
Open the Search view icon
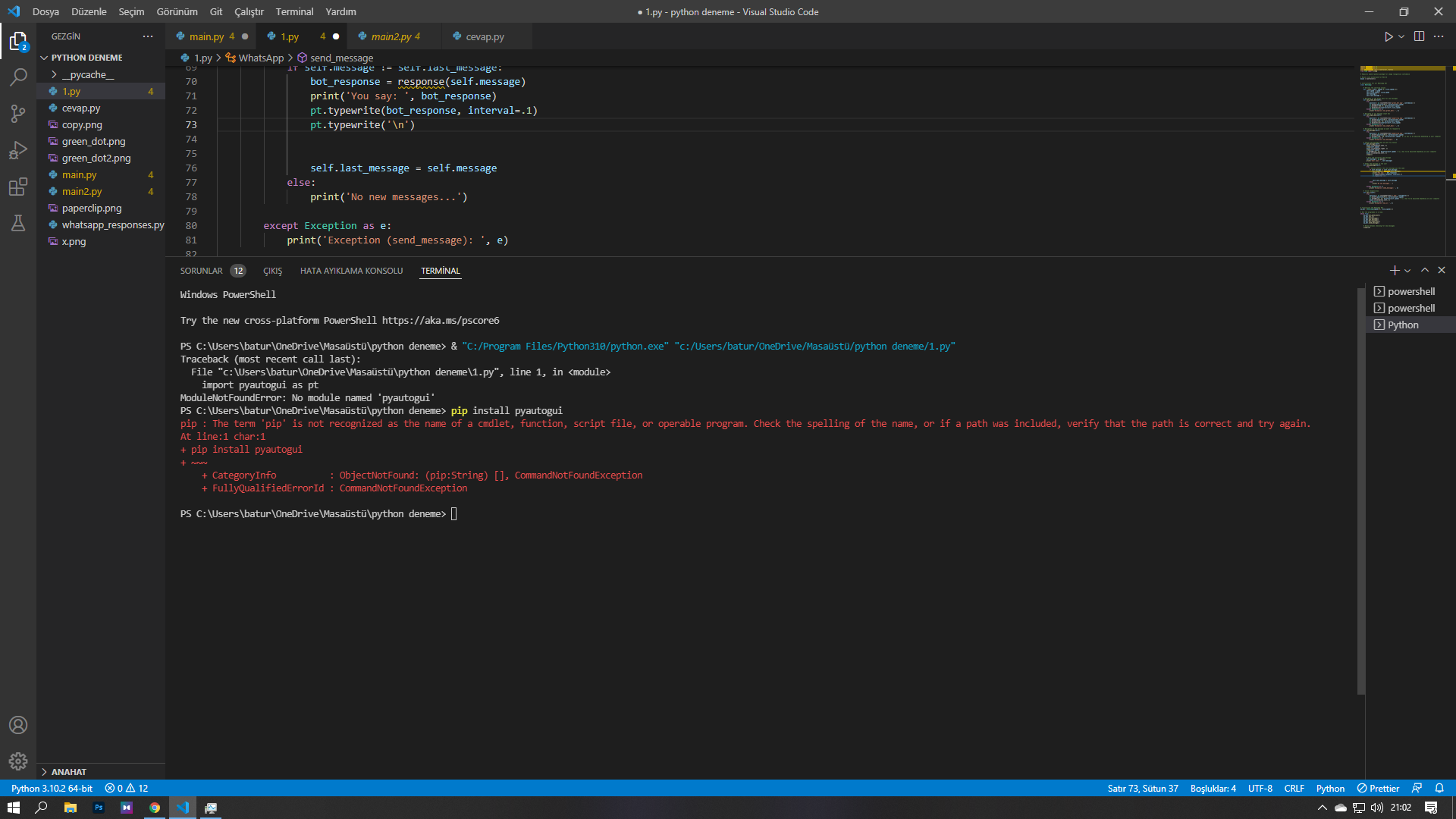(x=18, y=77)
